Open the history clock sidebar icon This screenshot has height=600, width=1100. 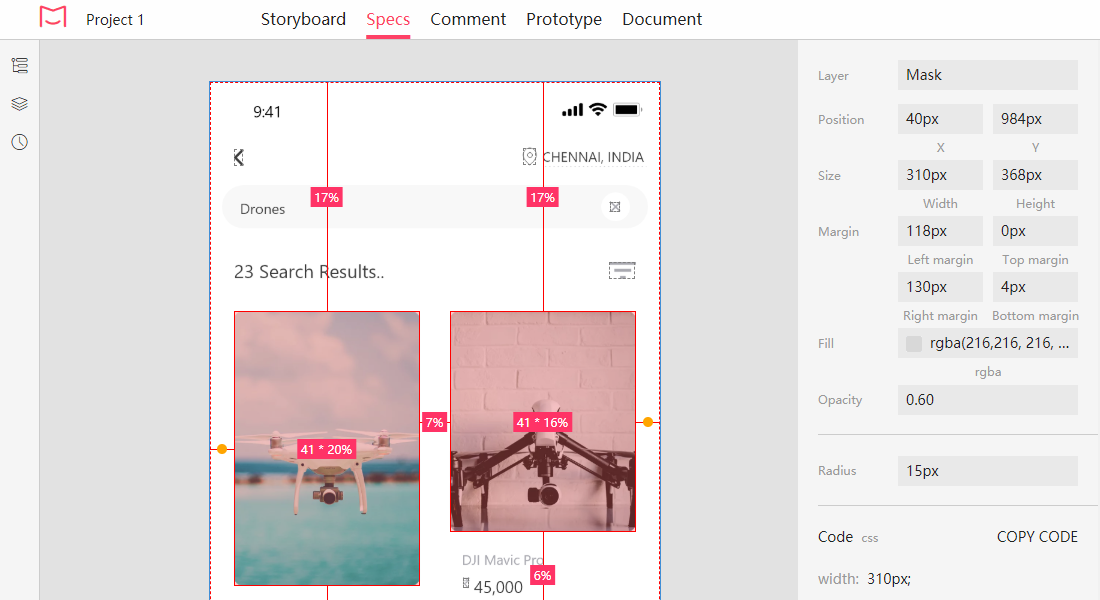(20, 142)
